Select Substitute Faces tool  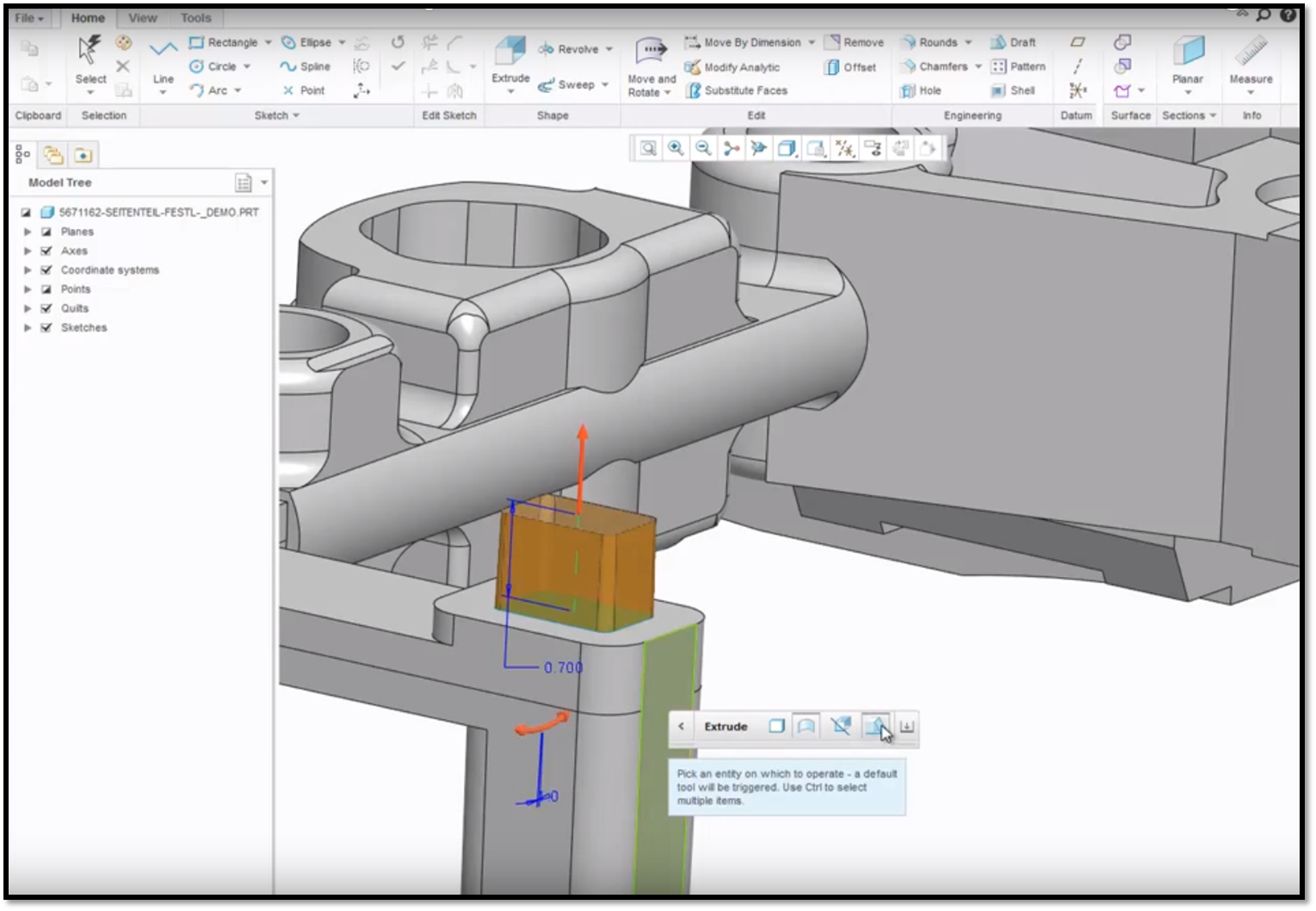tap(737, 90)
